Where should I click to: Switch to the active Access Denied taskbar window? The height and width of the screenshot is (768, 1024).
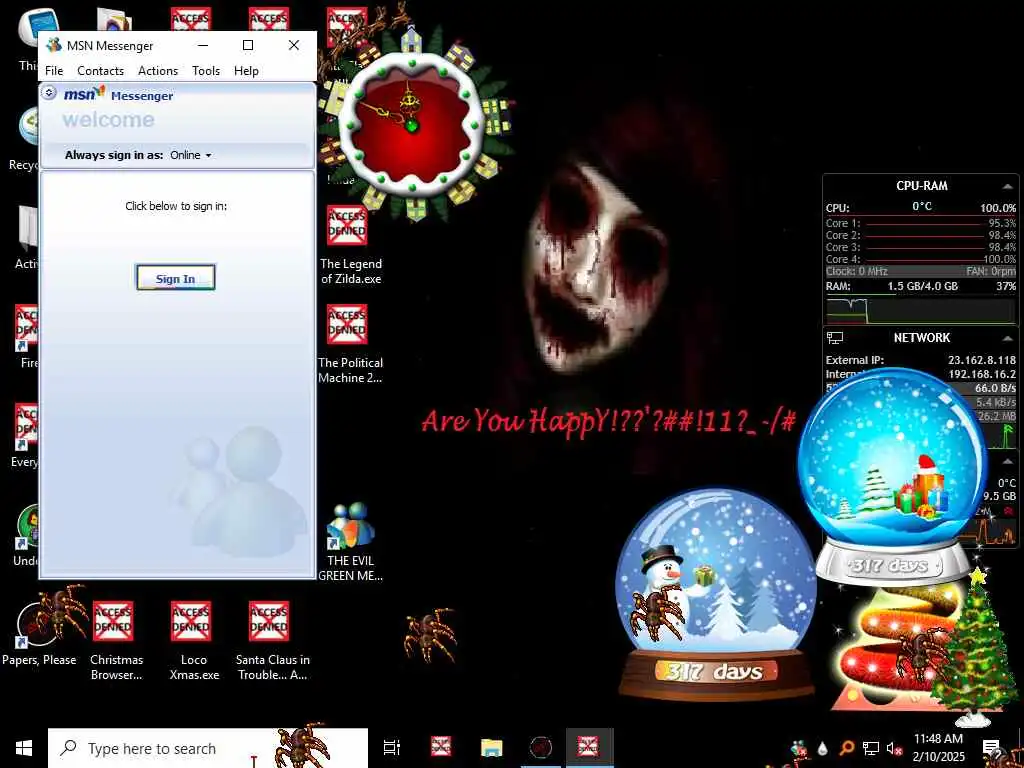(588, 746)
